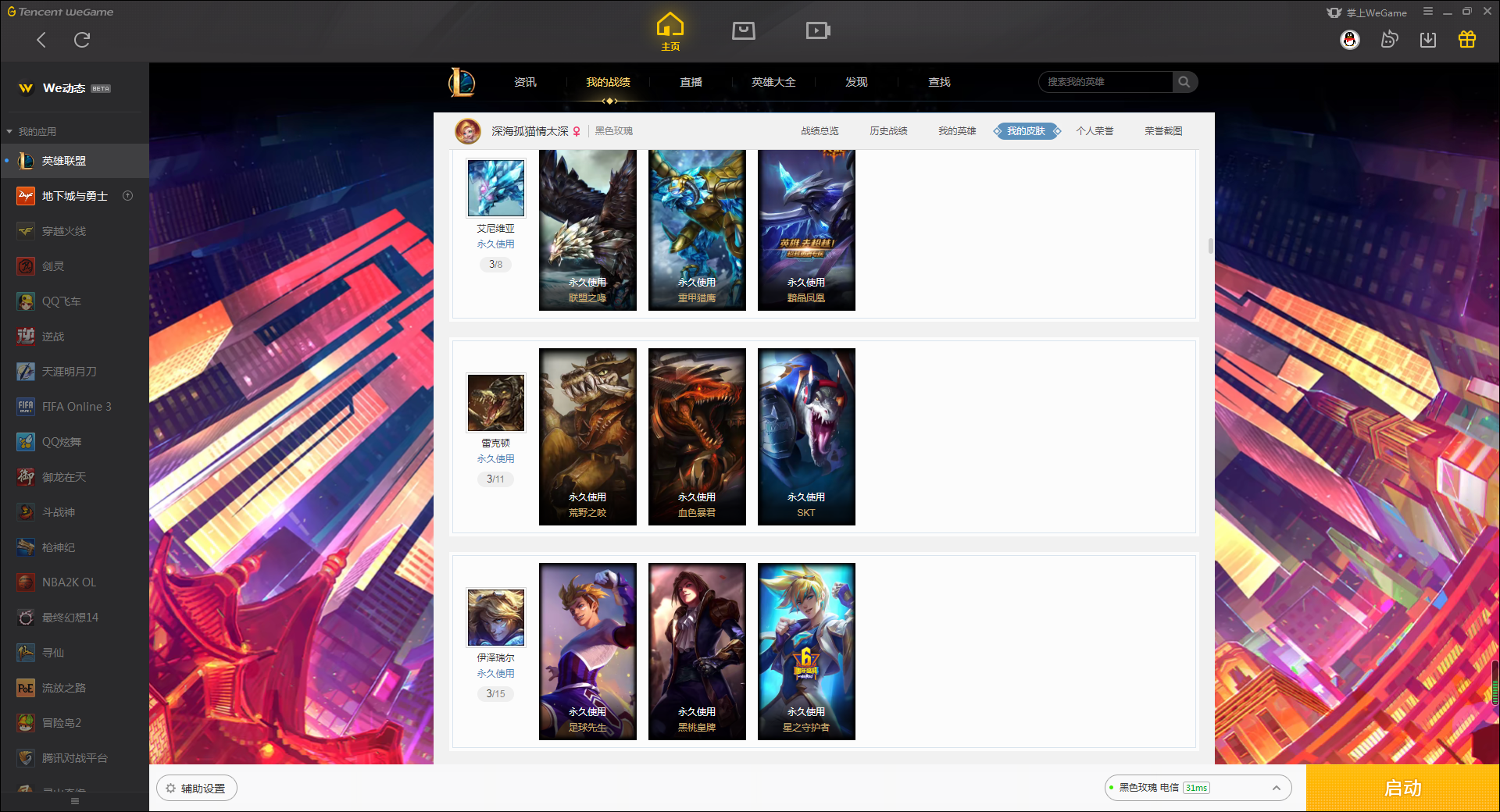Open 我的英雄 sub-tab
Image resolution: width=1500 pixels, height=812 pixels.
(x=957, y=131)
